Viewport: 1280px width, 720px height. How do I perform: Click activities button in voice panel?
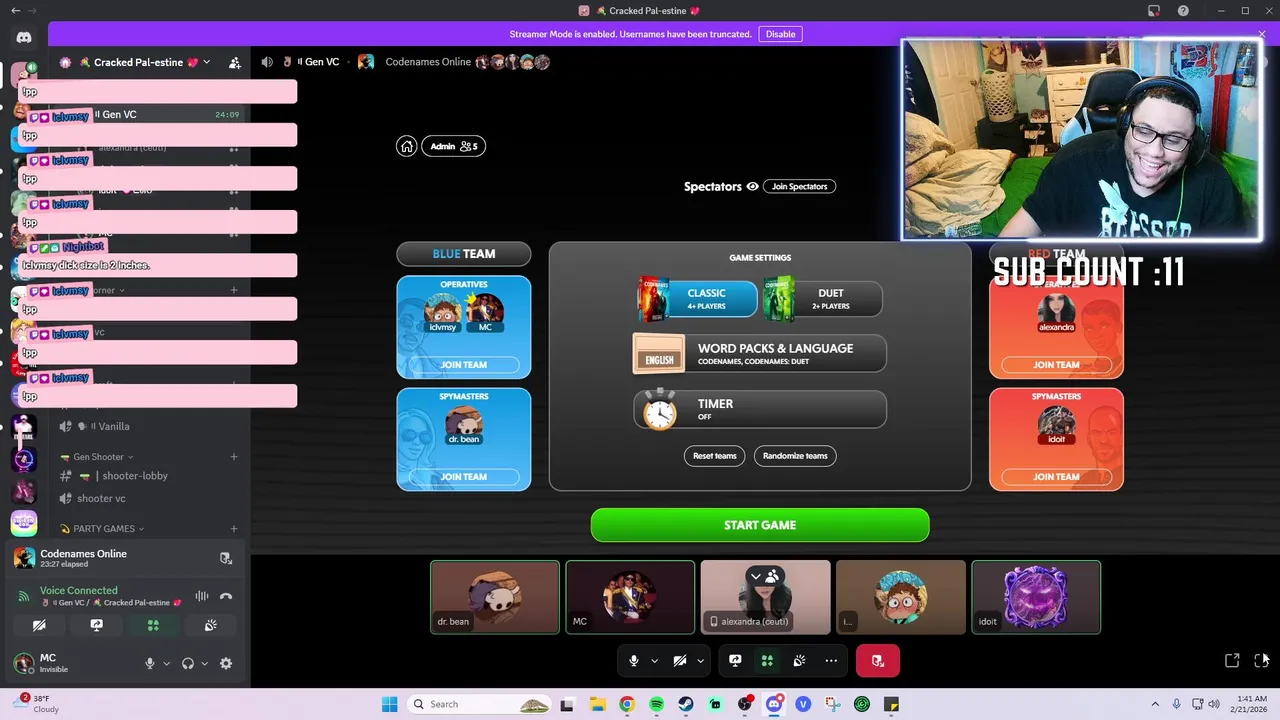click(153, 625)
